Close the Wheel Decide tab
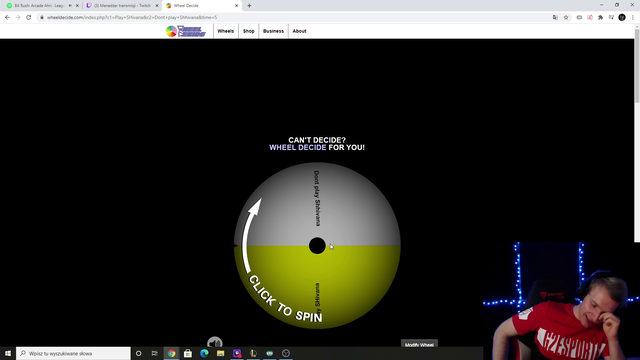The height and width of the screenshot is (360, 640). [x=236, y=6]
